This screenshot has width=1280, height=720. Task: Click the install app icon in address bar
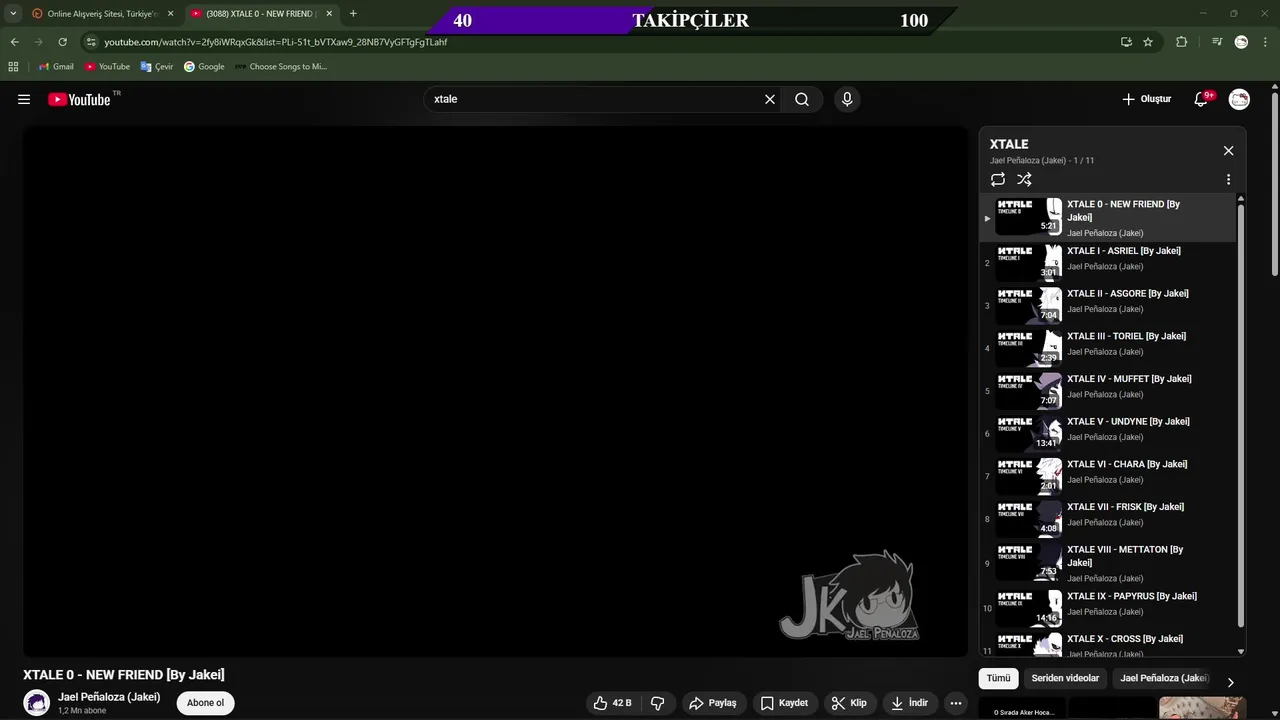pos(1126,42)
